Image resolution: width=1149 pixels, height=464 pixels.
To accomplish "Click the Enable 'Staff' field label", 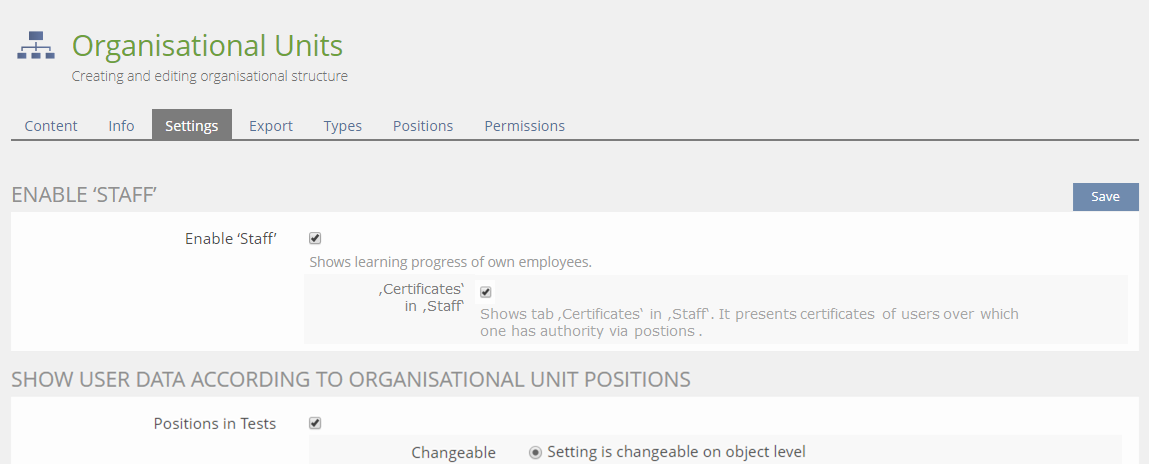I will point(230,239).
